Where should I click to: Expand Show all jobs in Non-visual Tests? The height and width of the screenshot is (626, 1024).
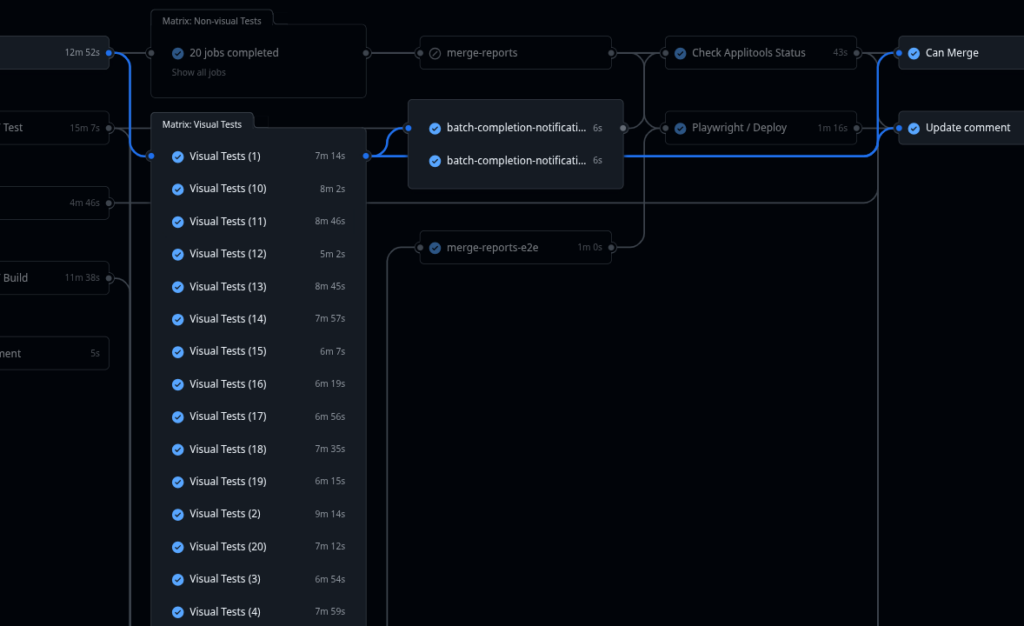point(199,72)
